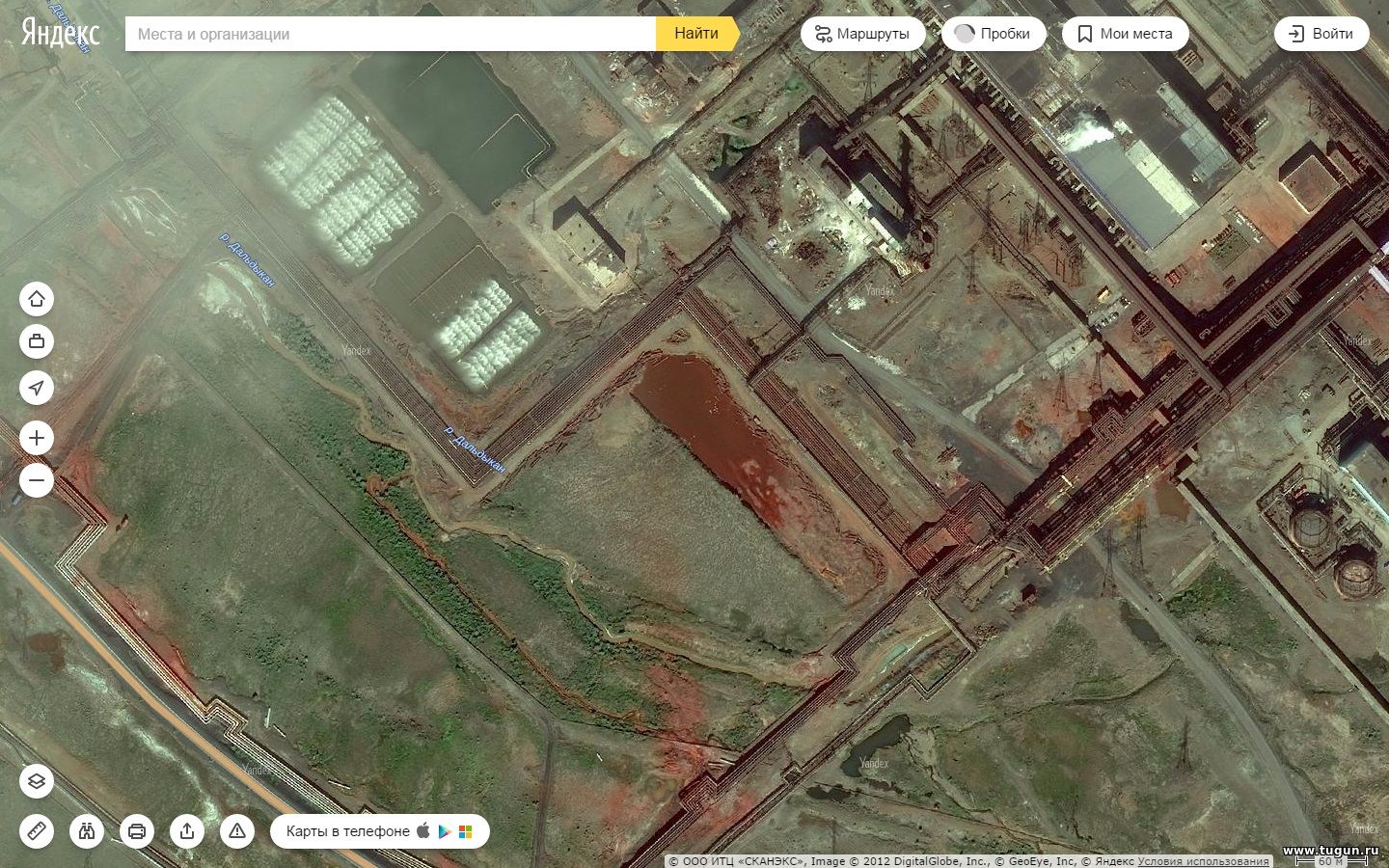
Task: Click the home icon in the left panel
Action: [37, 299]
